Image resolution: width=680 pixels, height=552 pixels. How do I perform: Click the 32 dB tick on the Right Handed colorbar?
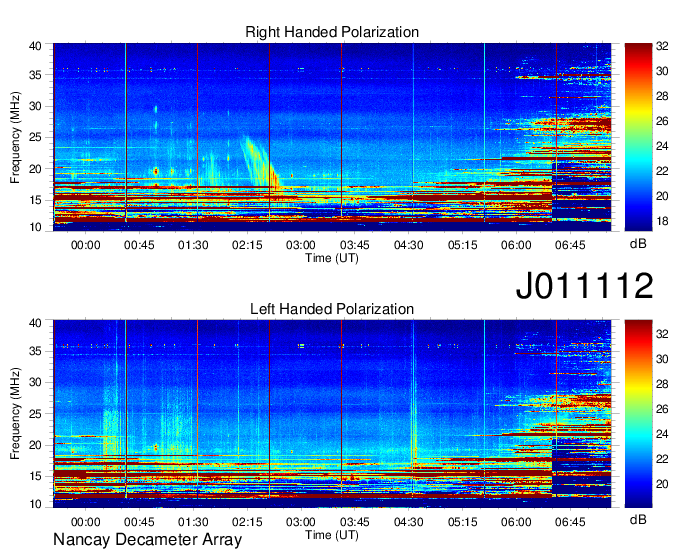click(662, 46)
